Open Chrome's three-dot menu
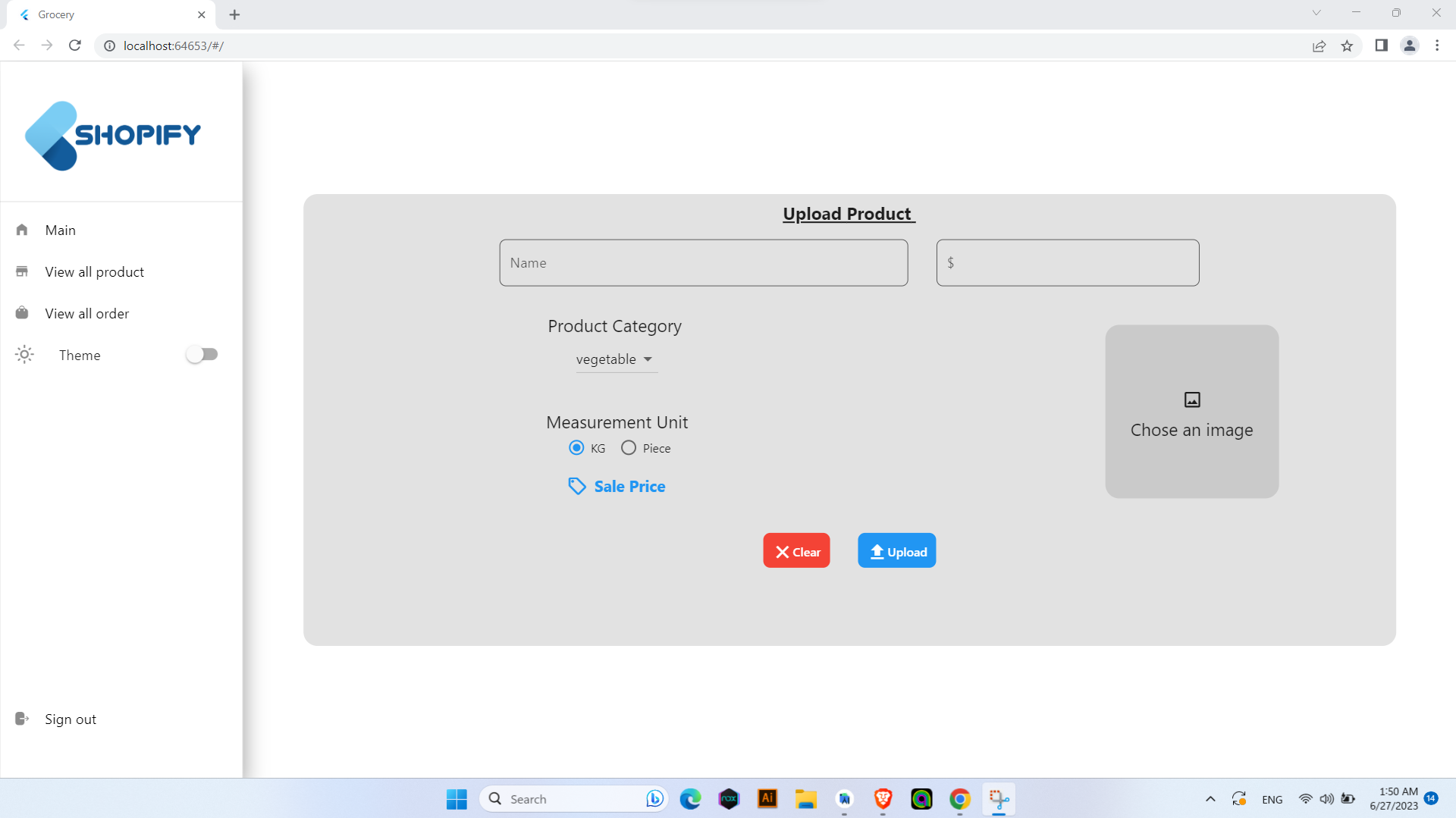 pos(1438,45)
